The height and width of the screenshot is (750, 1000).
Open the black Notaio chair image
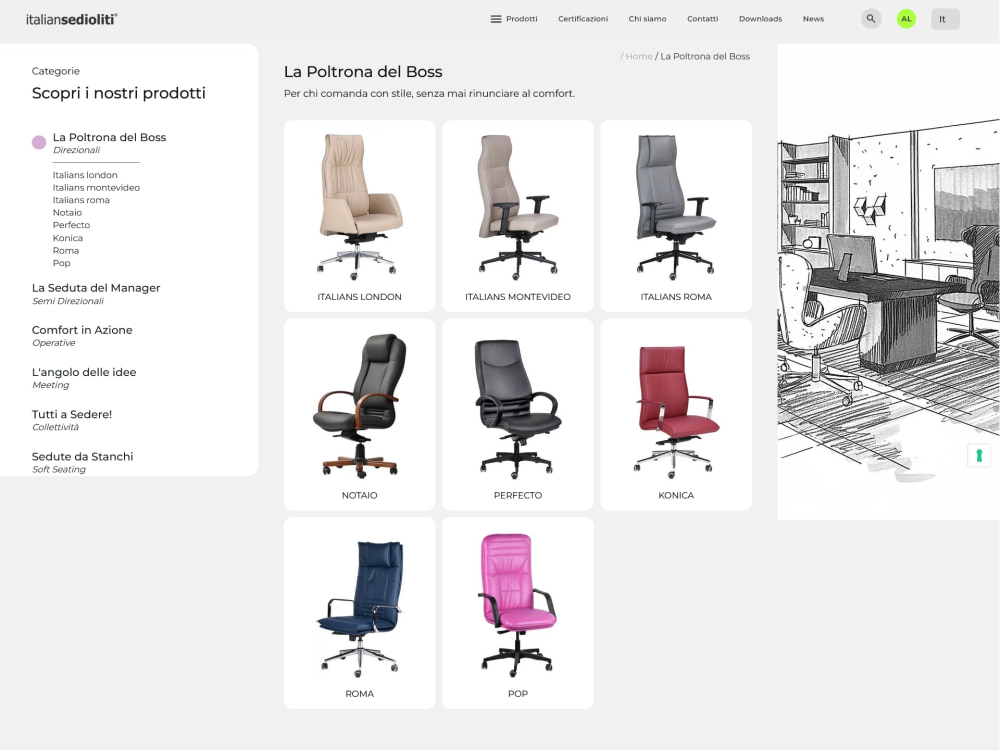pos(359,406)
